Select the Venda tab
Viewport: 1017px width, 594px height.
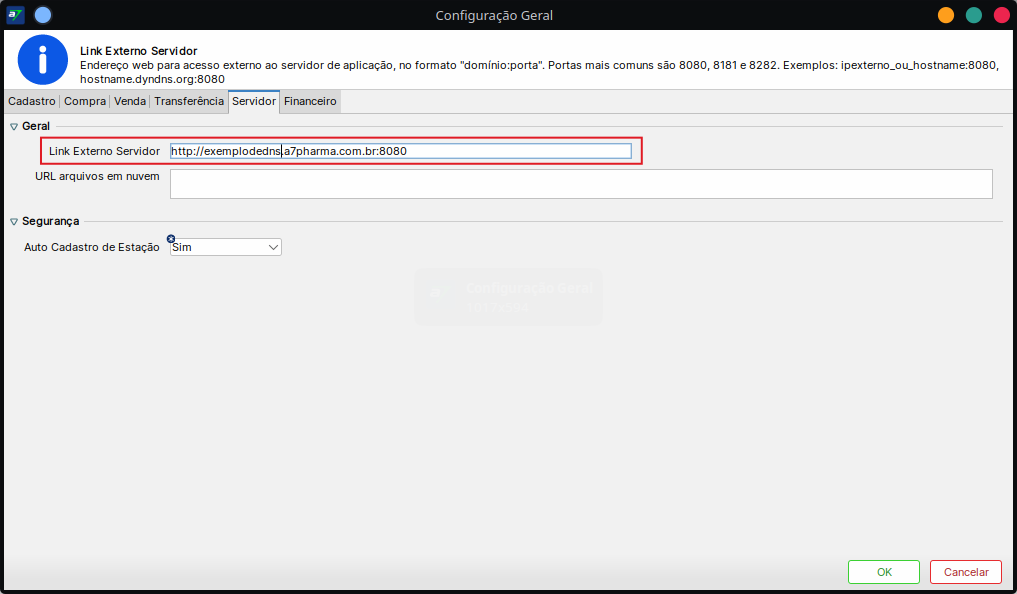129,101
